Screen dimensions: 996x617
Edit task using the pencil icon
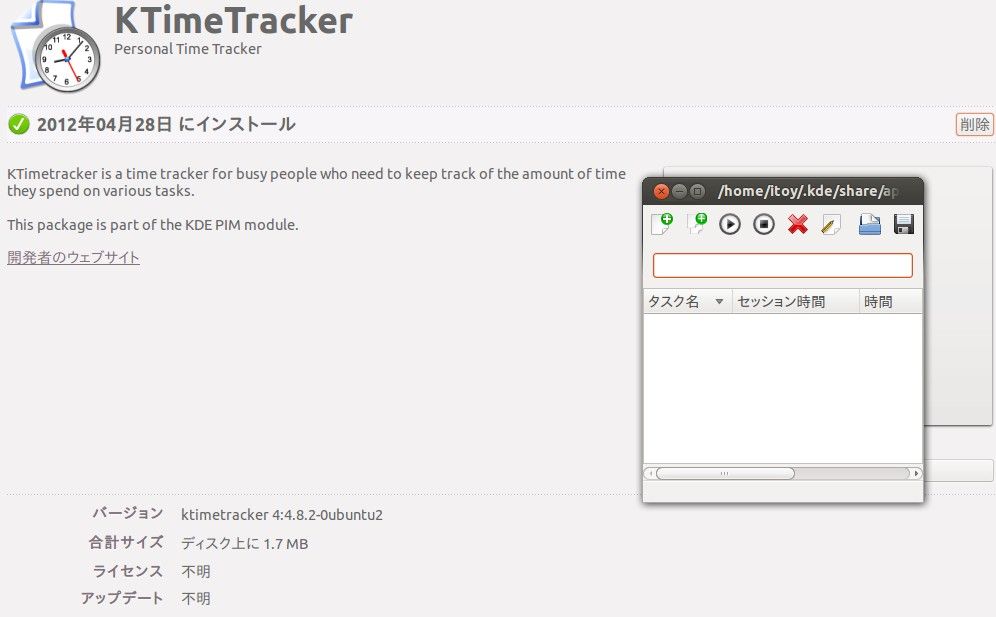tap(831, 224)
